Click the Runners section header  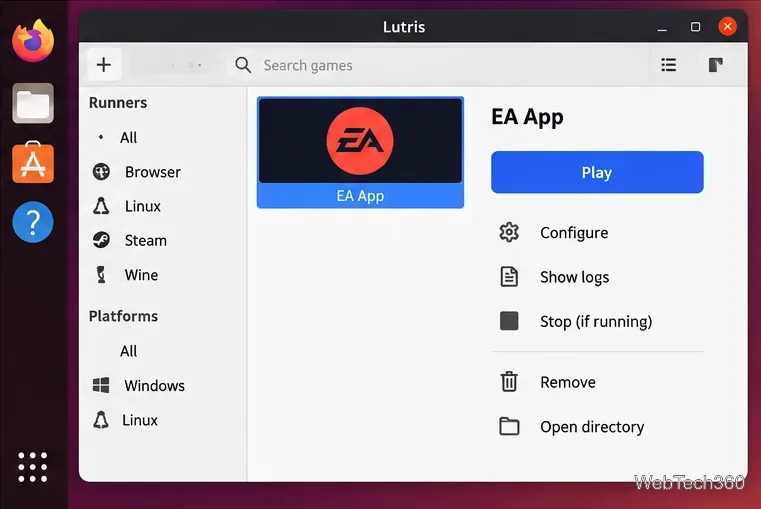pos(118,103)
